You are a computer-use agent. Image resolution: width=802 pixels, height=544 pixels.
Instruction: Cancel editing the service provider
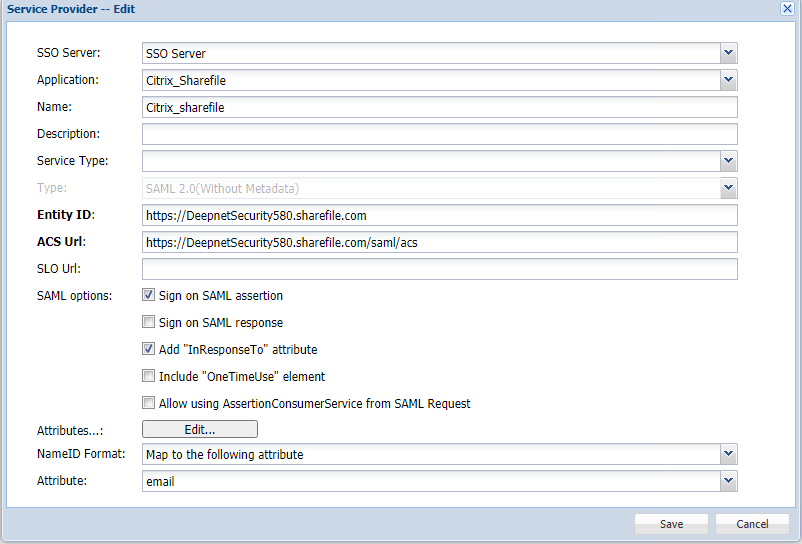(752, 524)
